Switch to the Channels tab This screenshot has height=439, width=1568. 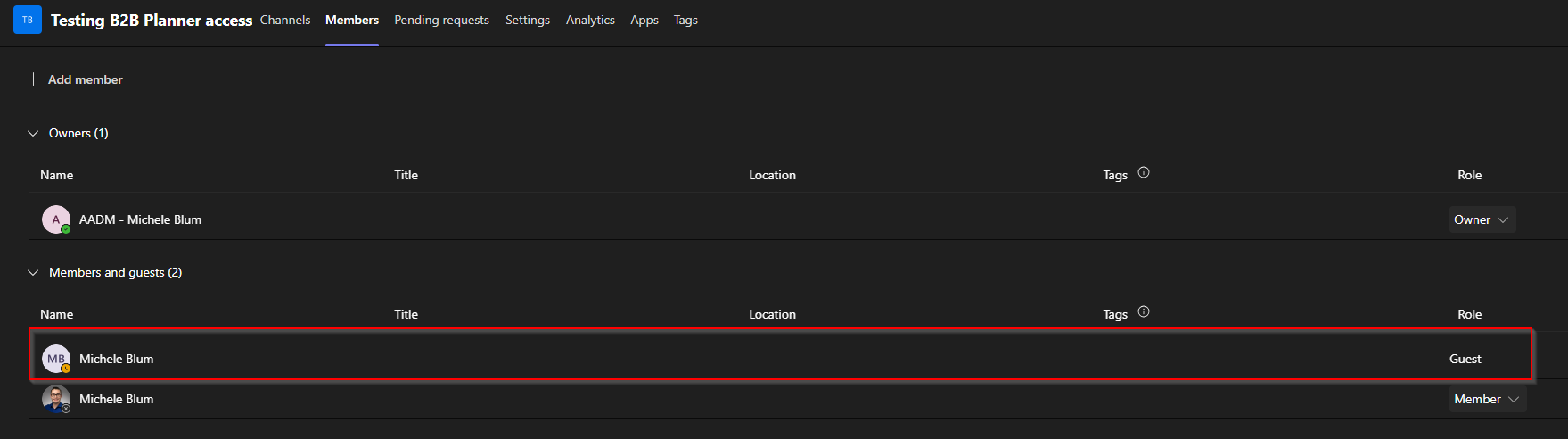click(x=285, y=20)
